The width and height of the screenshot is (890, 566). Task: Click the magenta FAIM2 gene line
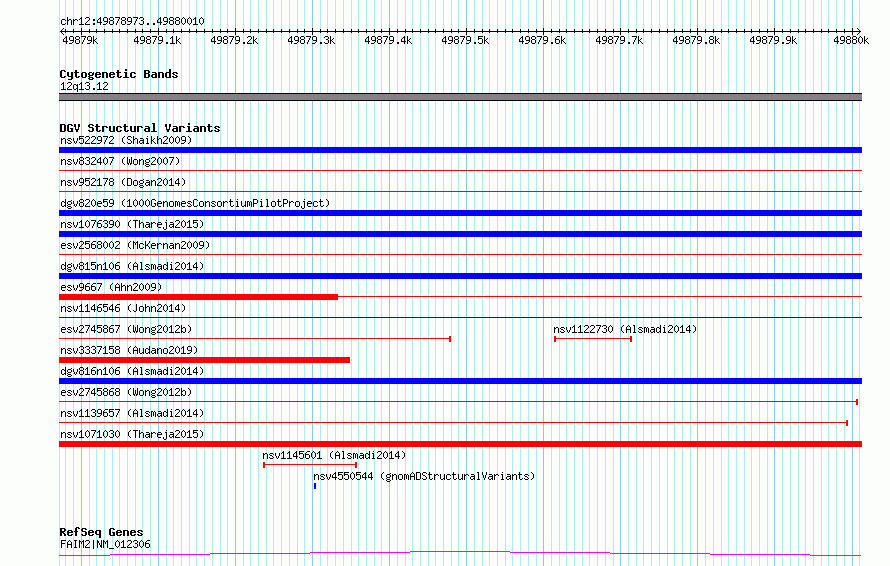(x=460, y=553)
